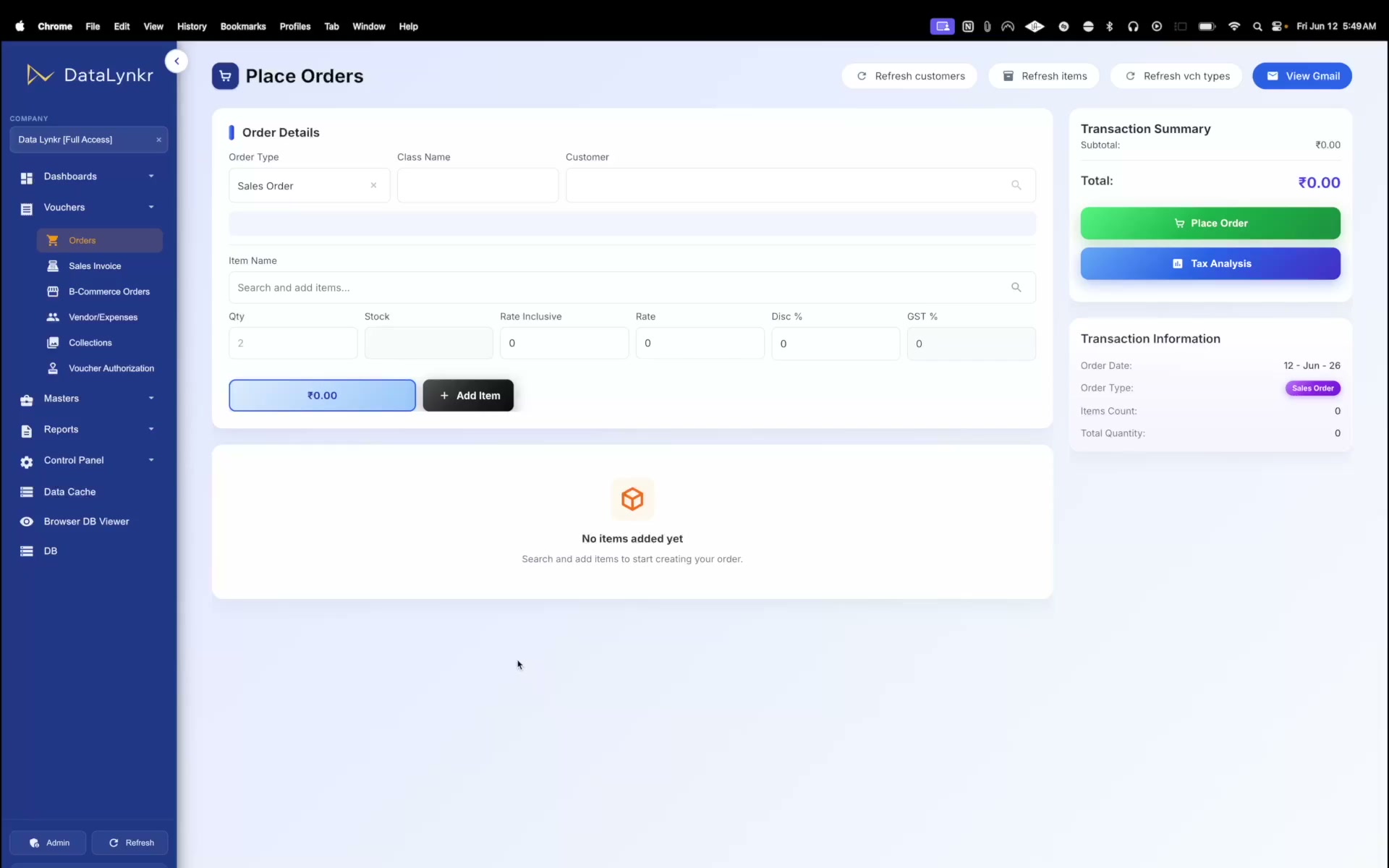Expand the Control Panel menu arrow

point(151,460)
